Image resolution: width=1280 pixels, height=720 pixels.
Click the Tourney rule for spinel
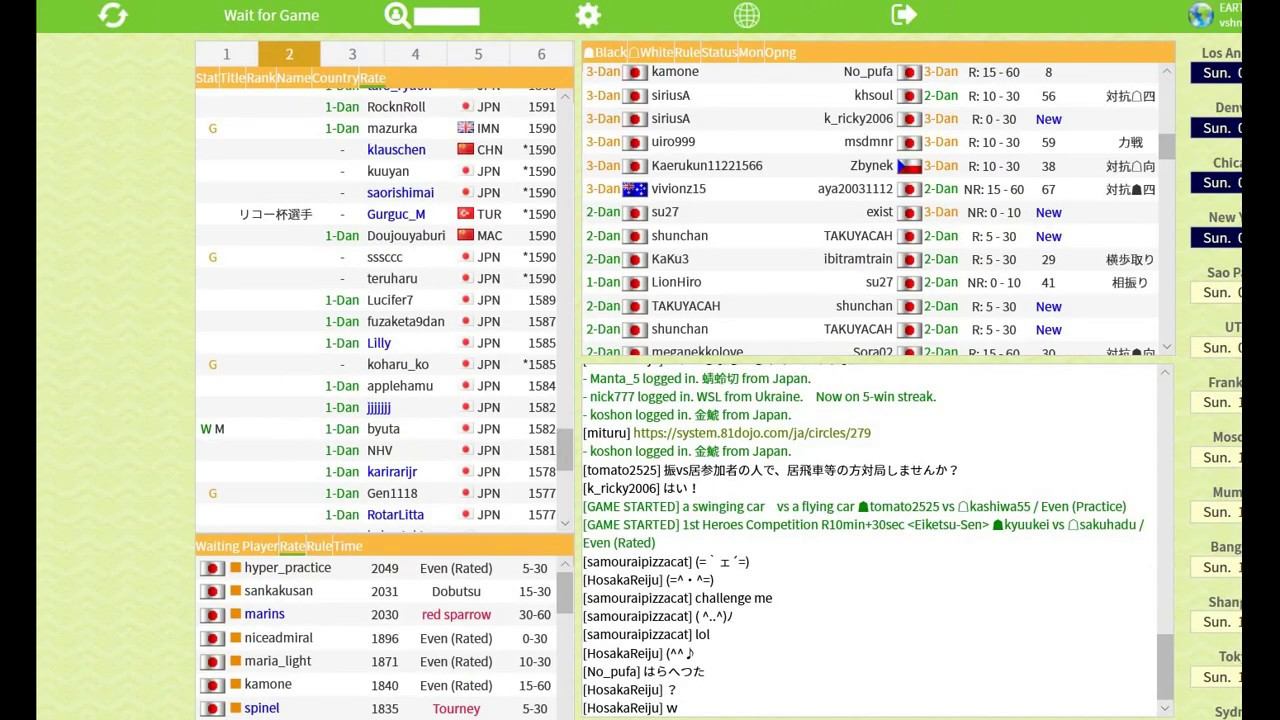point(456,709)
